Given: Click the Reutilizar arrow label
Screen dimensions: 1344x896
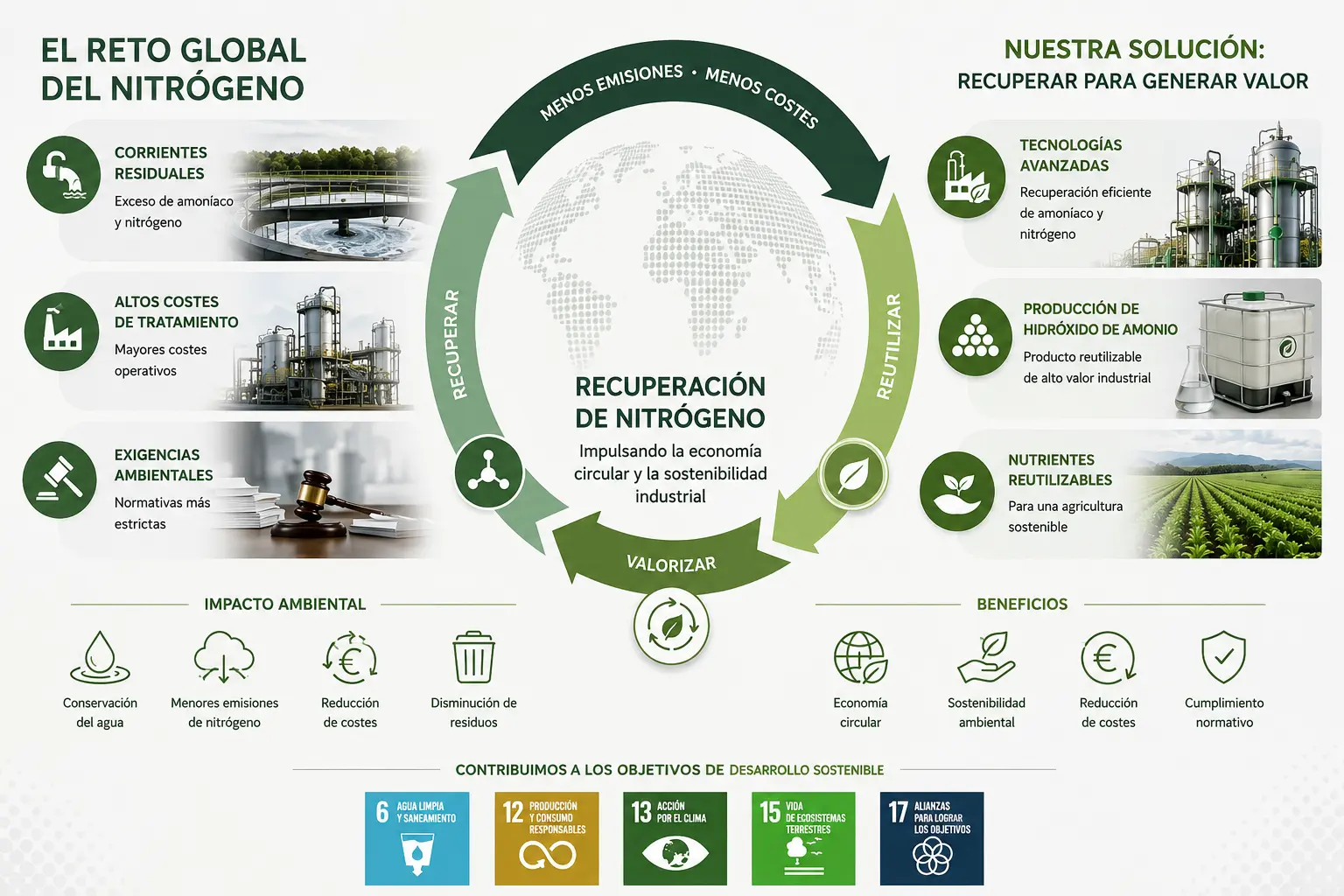Looking at the screenshot, I should (888, 346).
